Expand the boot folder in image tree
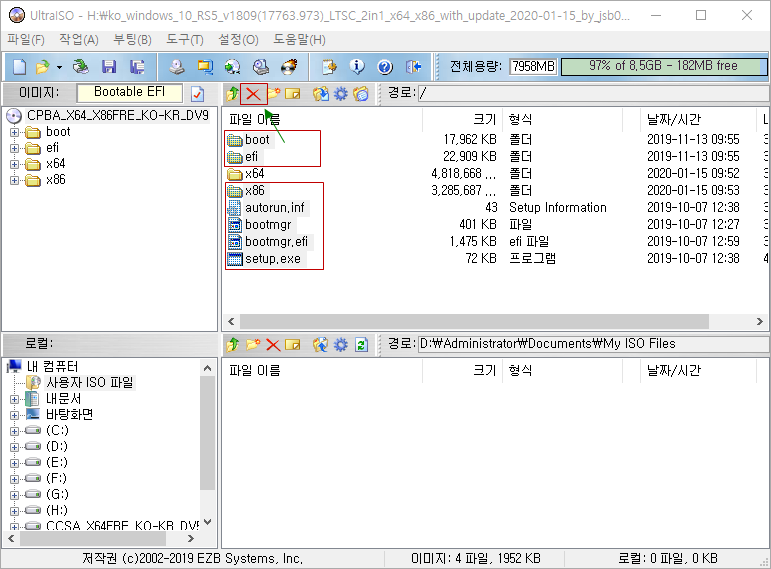This screenshot has height=569, width=771. coord(14,132)
